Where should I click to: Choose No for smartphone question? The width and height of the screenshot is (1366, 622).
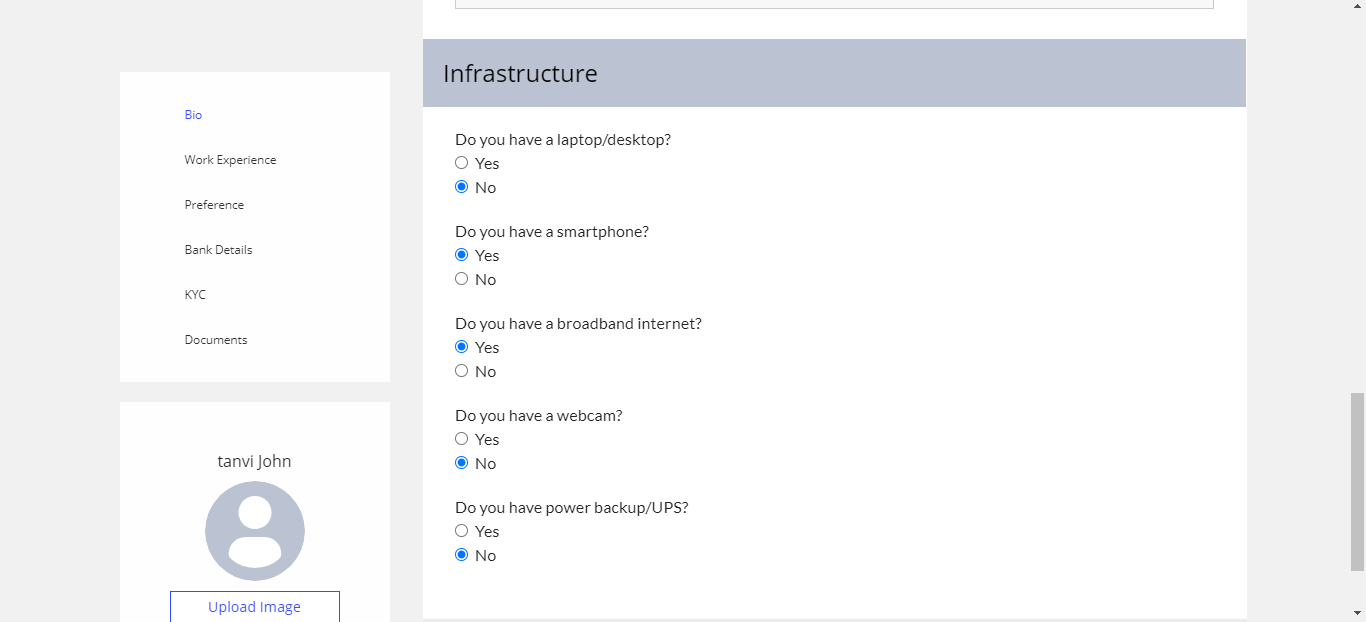[x=461, y=279]
